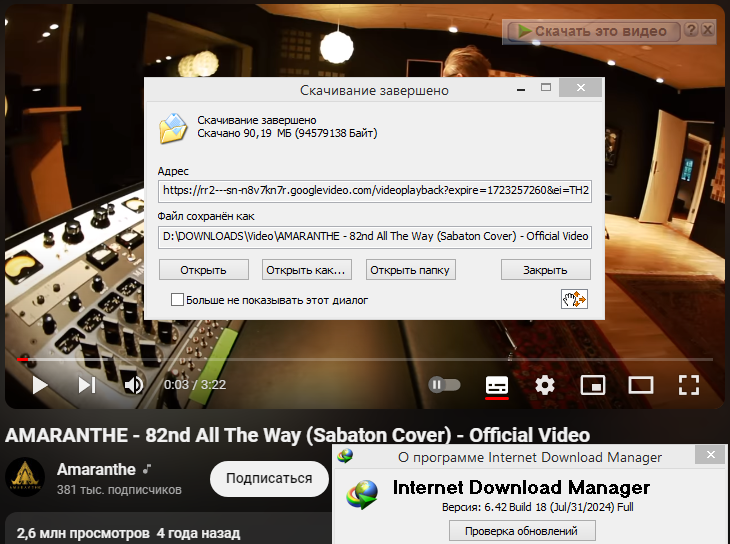730x544 pixels.
Task: Skip to the next video
Action: coord(87,385)
